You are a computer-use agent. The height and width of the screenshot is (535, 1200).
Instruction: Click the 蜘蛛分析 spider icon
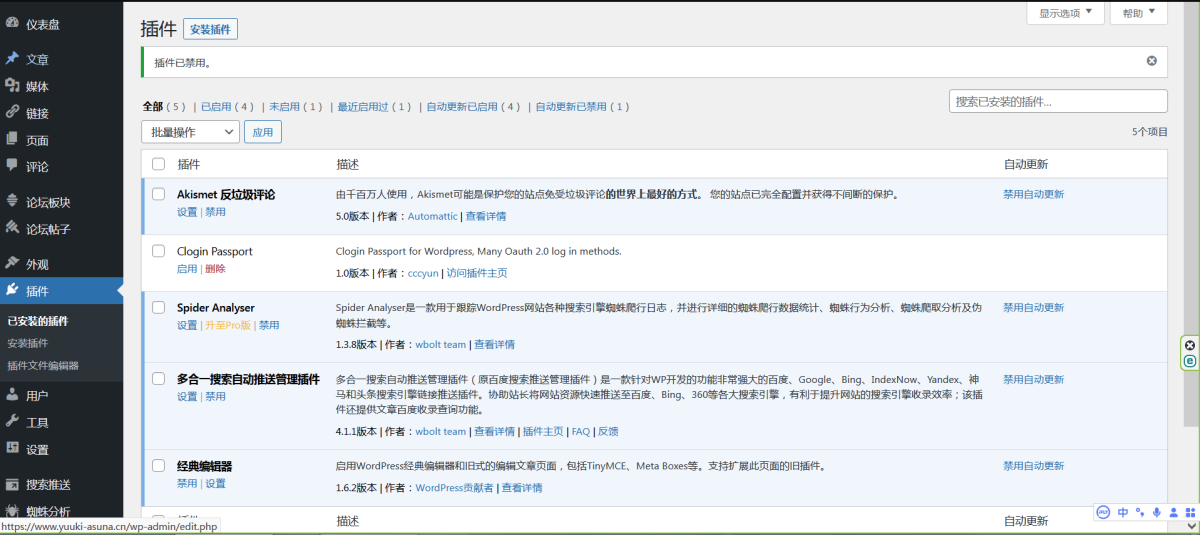click(12, 511)
